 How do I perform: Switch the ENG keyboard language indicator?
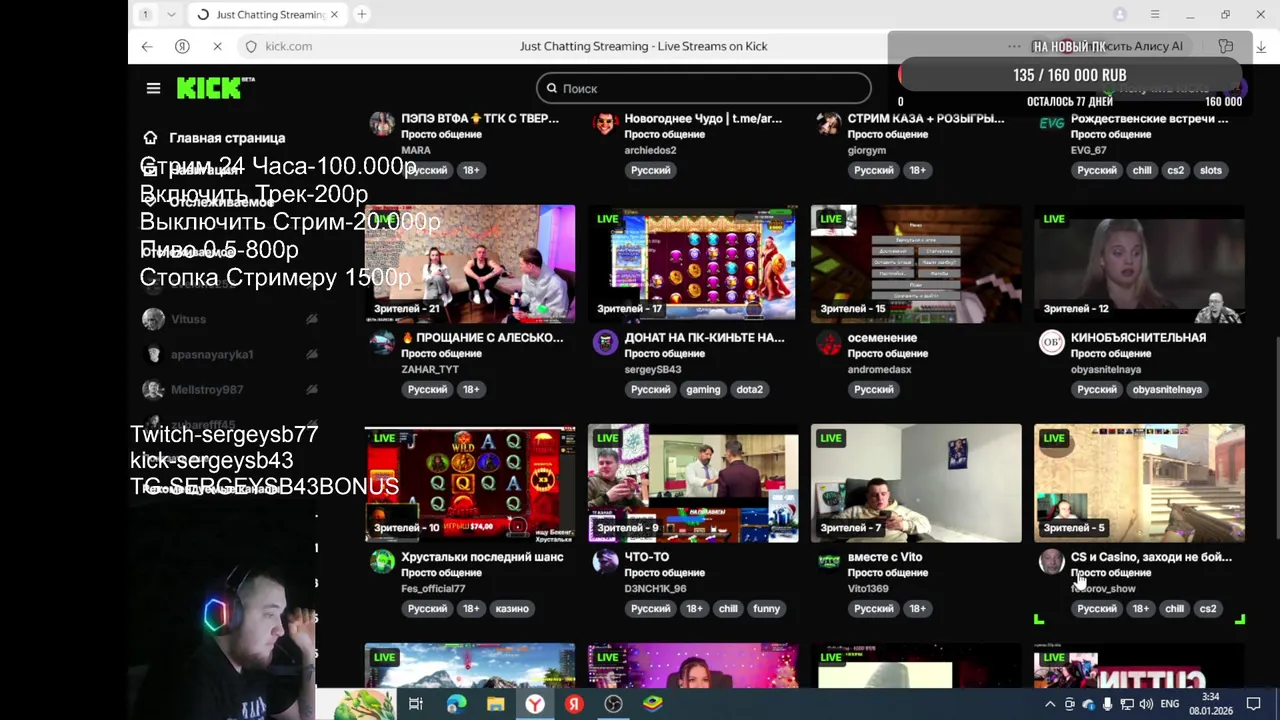1169,704
